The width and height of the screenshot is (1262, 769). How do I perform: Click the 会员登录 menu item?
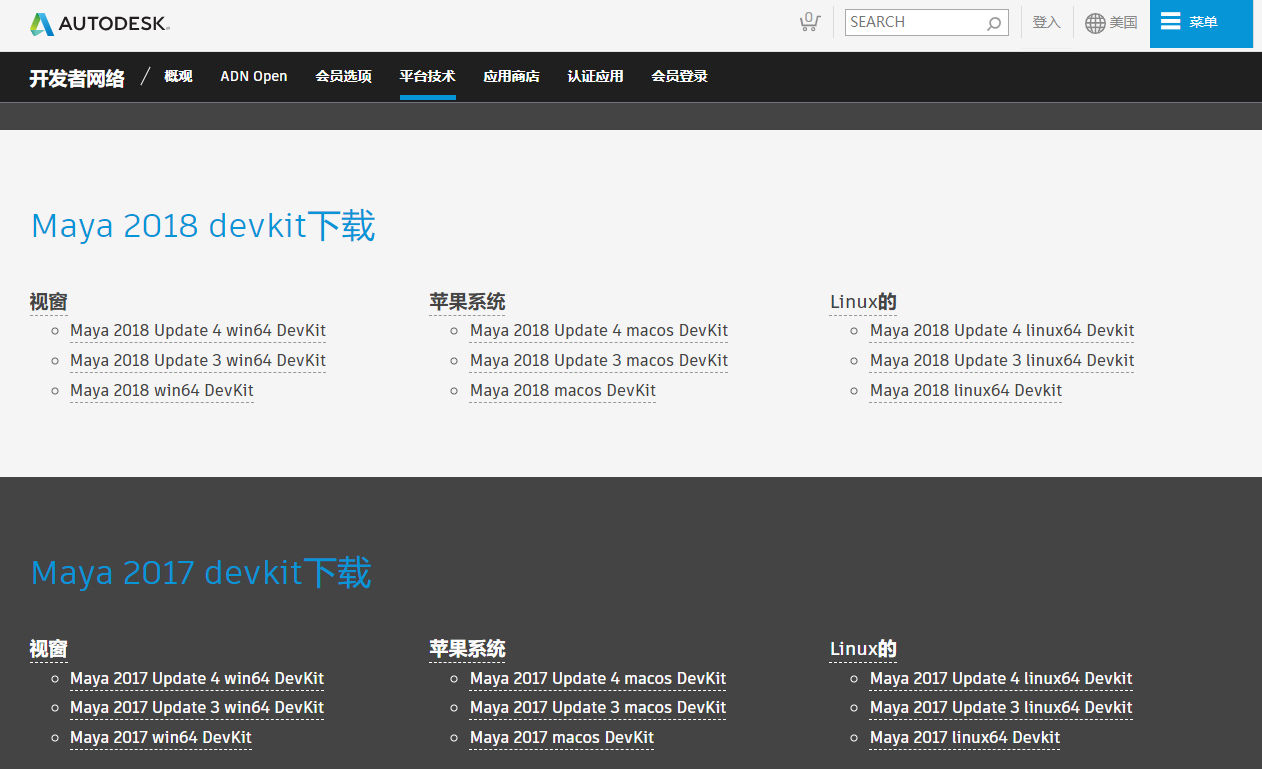point(679,76)
